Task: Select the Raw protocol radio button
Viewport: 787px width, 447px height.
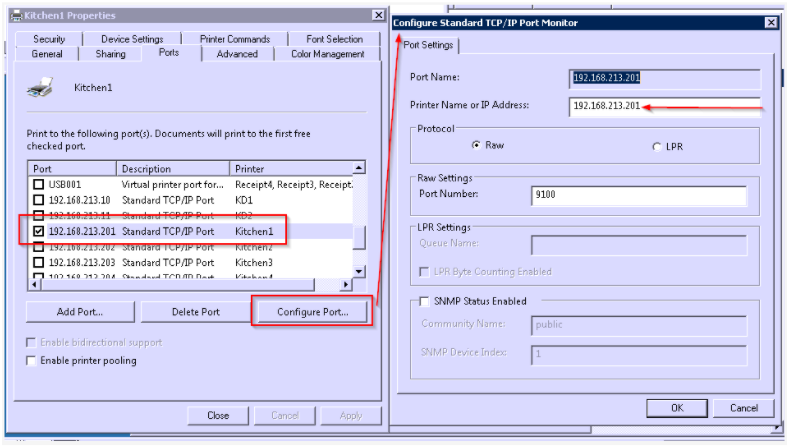Action: [x=476, y=145]
